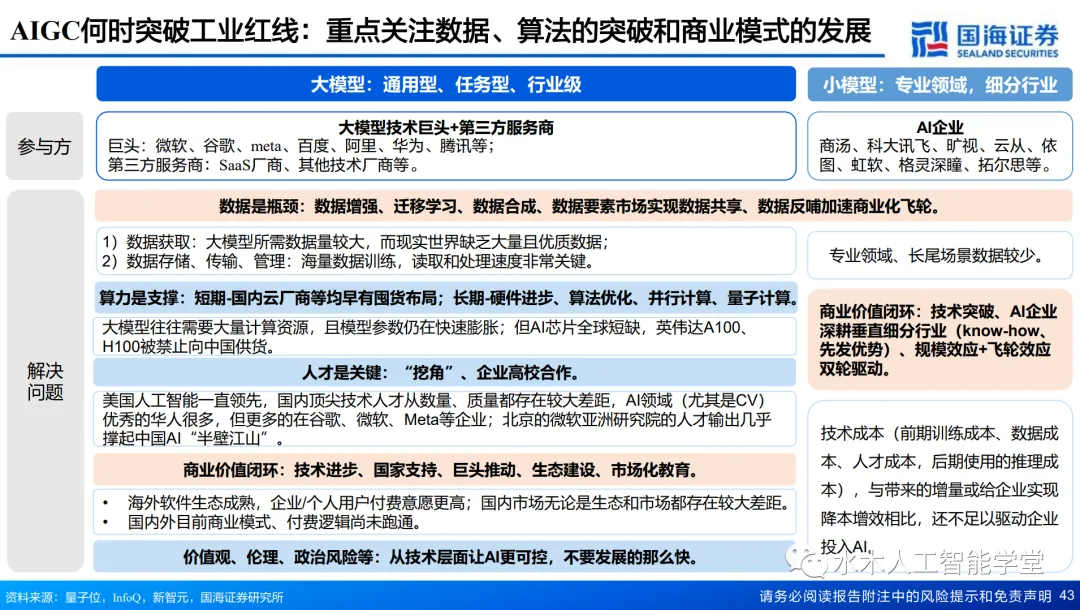Click the '1）数据获取' line

click(355, 242)
